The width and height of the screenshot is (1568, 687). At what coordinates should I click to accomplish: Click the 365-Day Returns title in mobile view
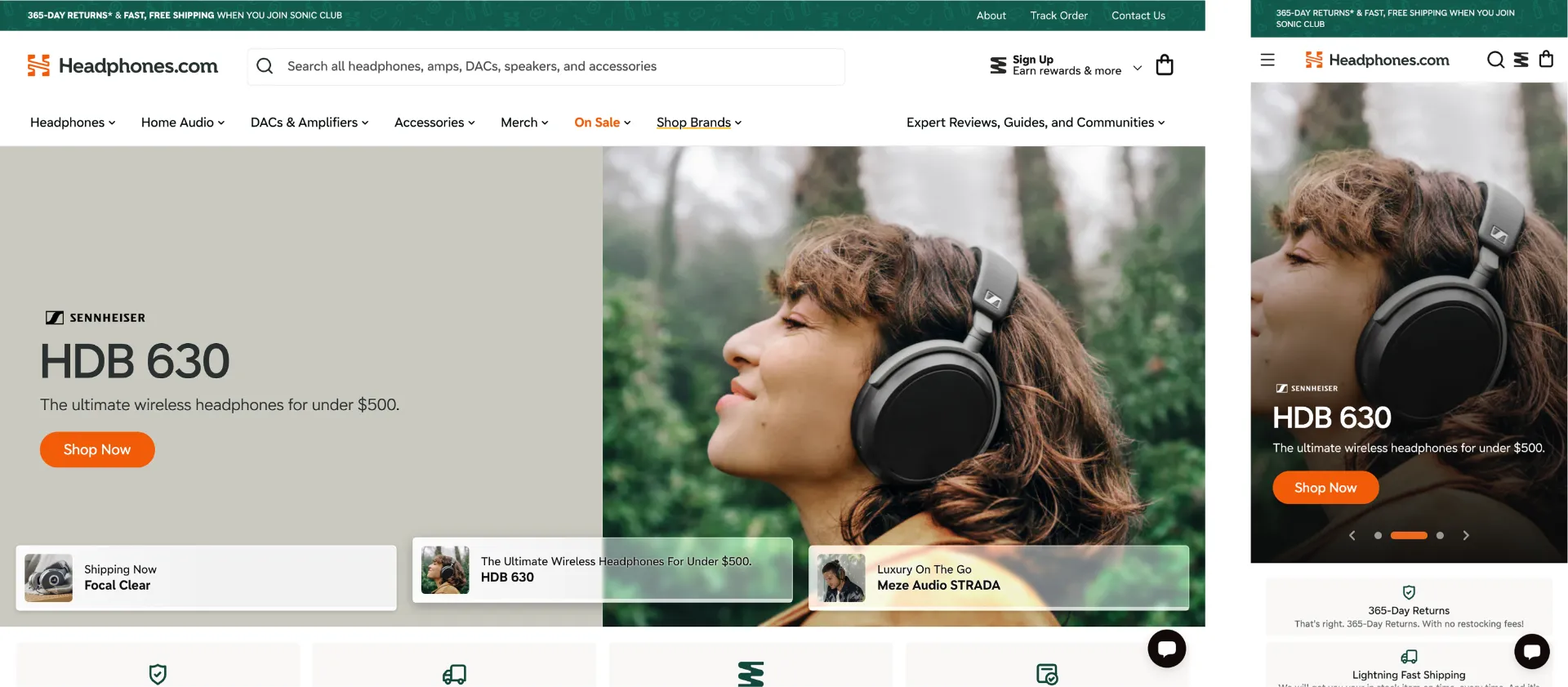tap(1409, 610)
